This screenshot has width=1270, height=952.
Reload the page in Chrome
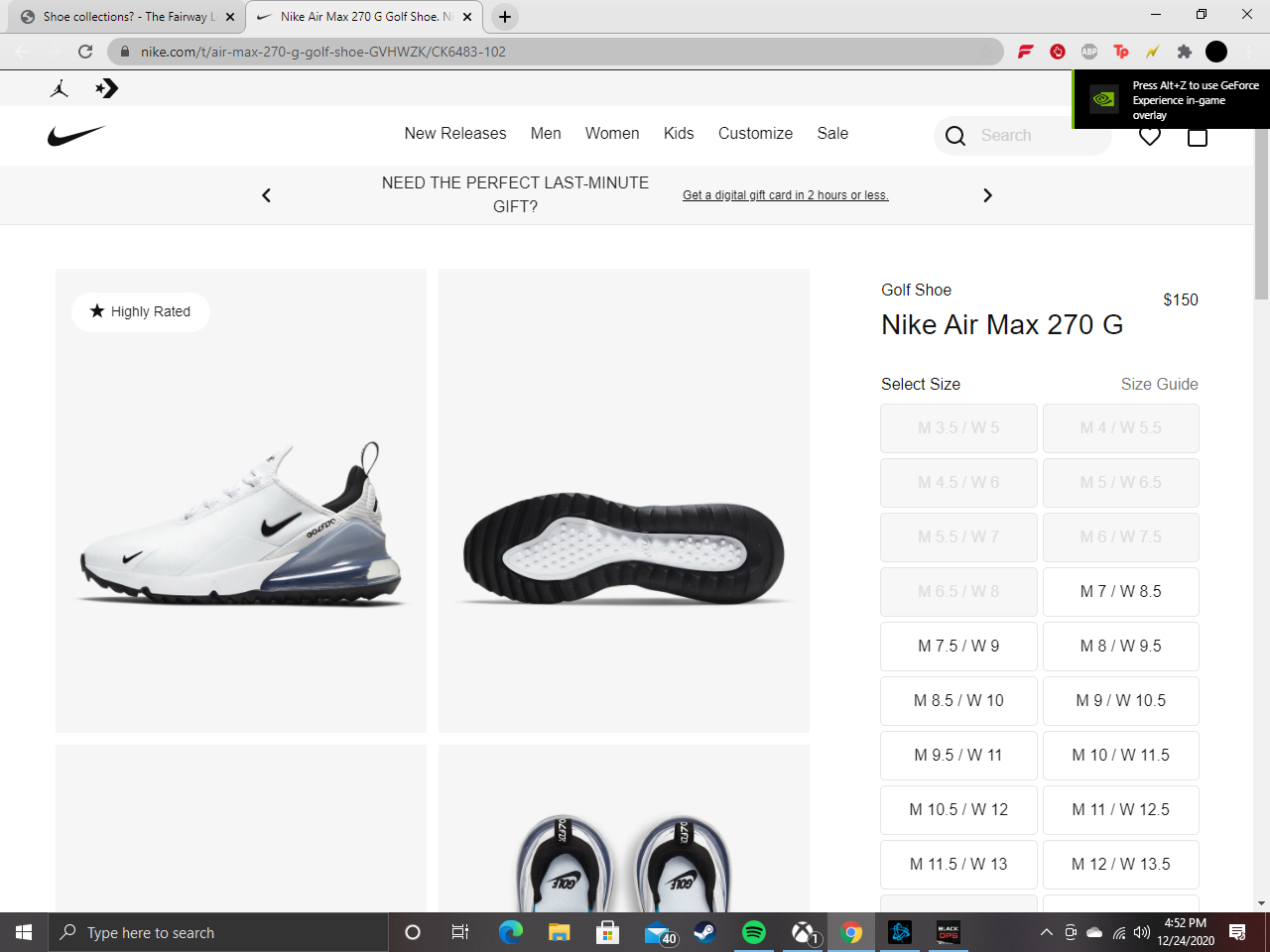85,52
